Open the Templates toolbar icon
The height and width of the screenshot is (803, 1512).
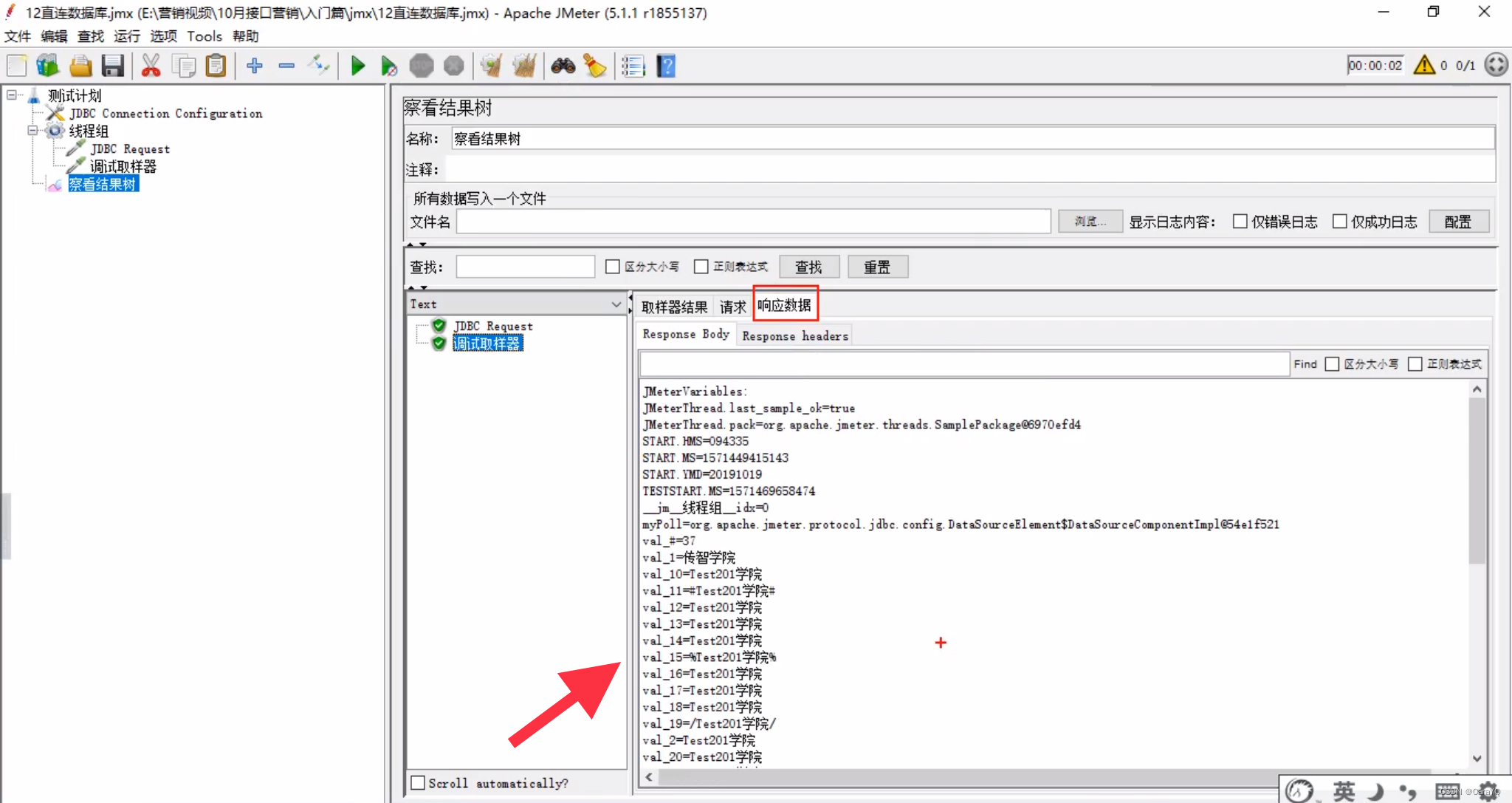[48, 66]
